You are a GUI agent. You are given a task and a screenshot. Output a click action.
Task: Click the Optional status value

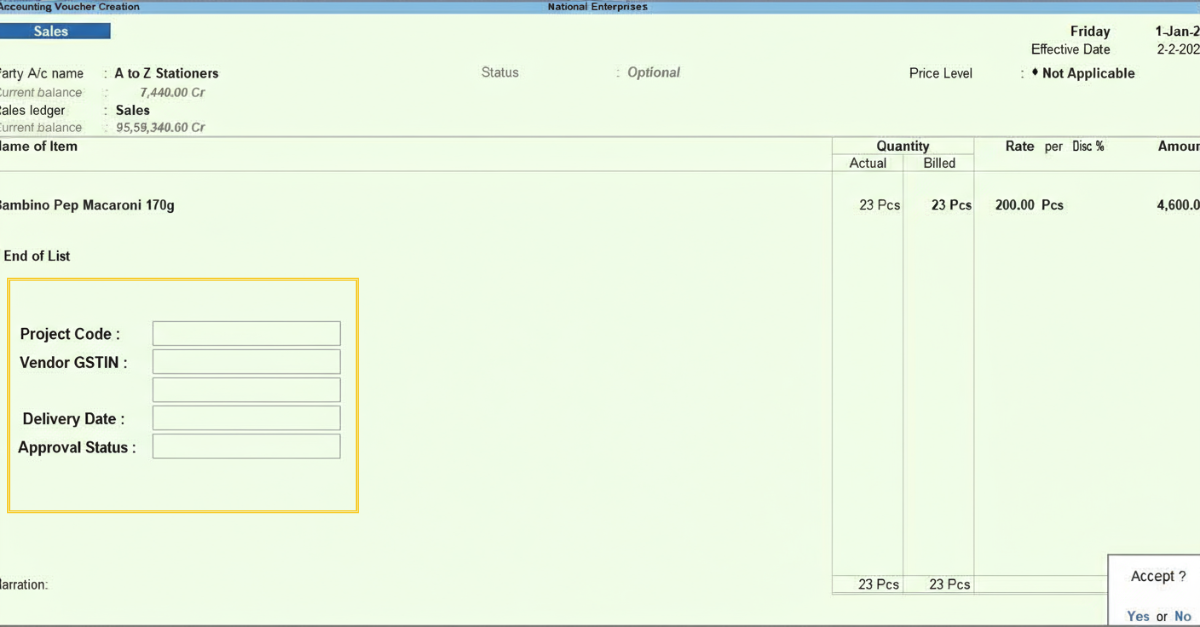653,73
